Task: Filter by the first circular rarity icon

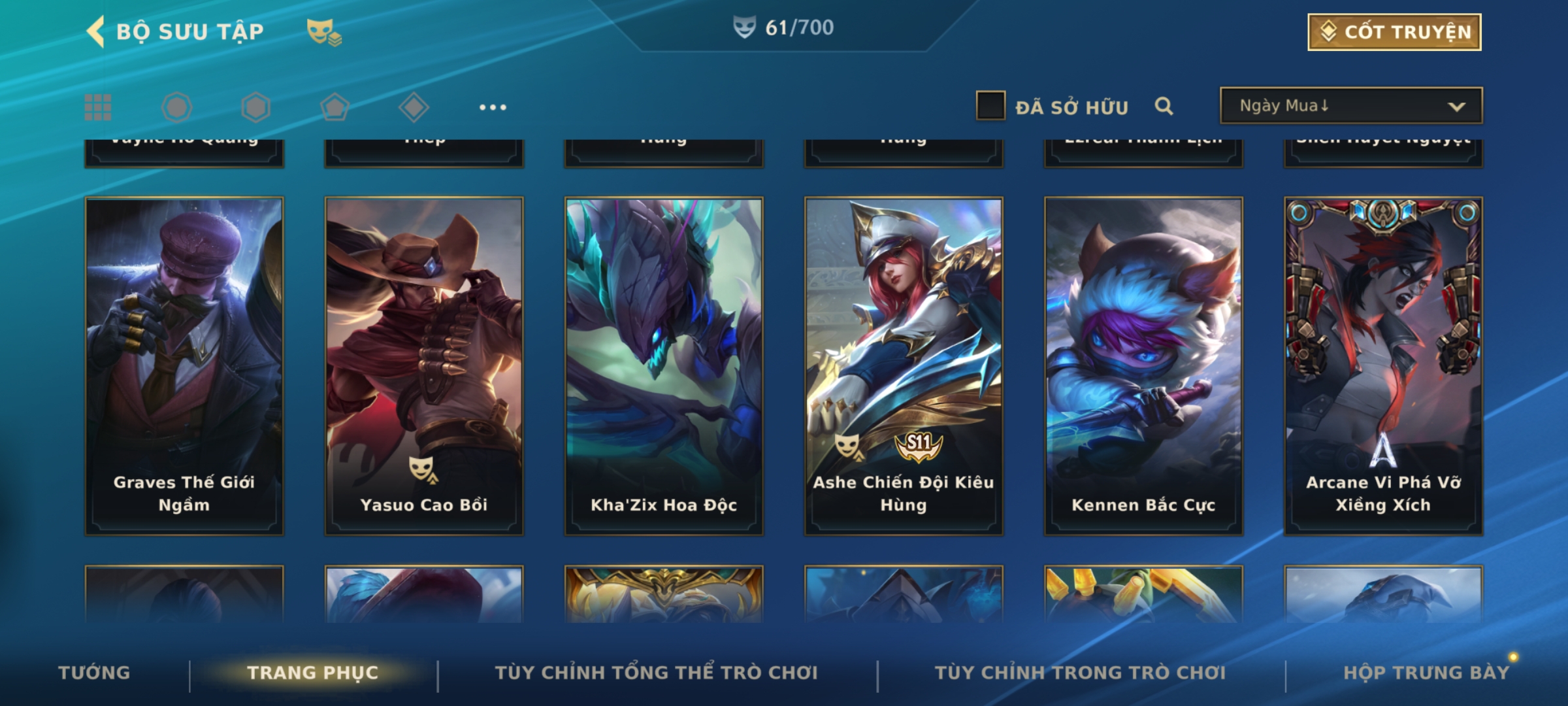Action: (x=176, y=107)
